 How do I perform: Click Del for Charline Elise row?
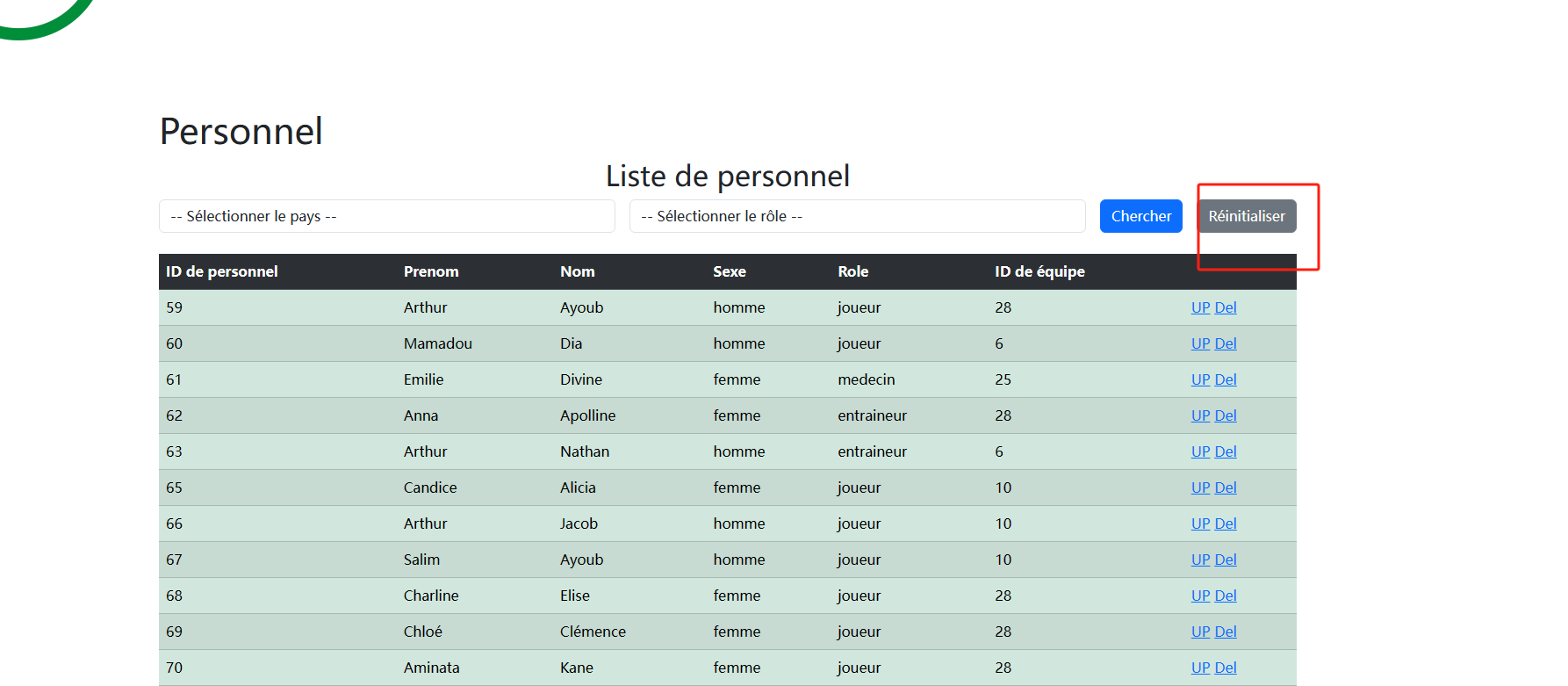1226,596
